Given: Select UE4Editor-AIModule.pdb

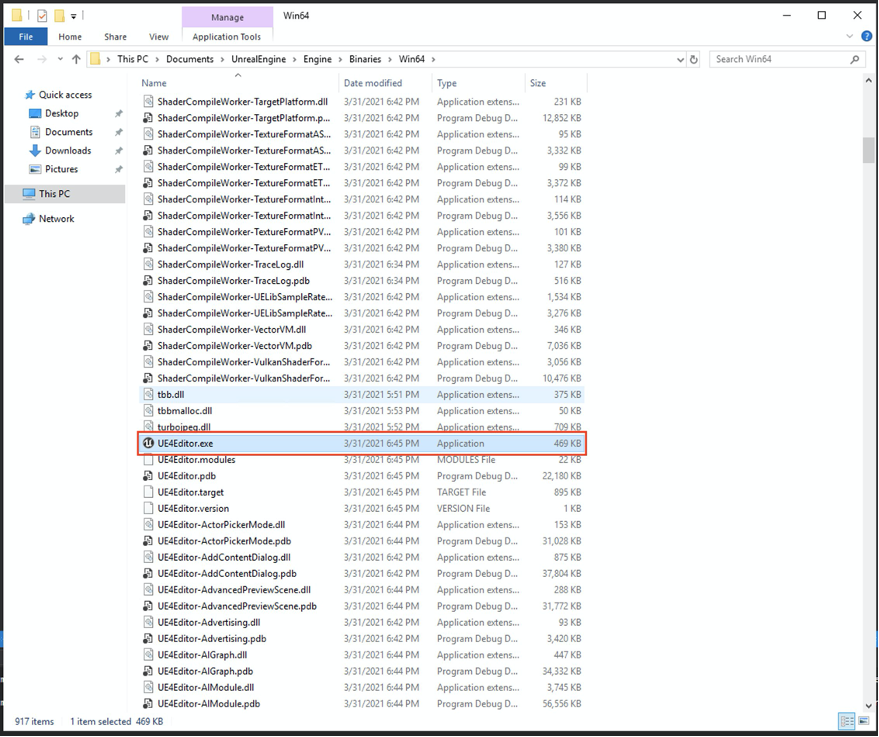Looking at the screenshot, I should [x=209, y=703].
